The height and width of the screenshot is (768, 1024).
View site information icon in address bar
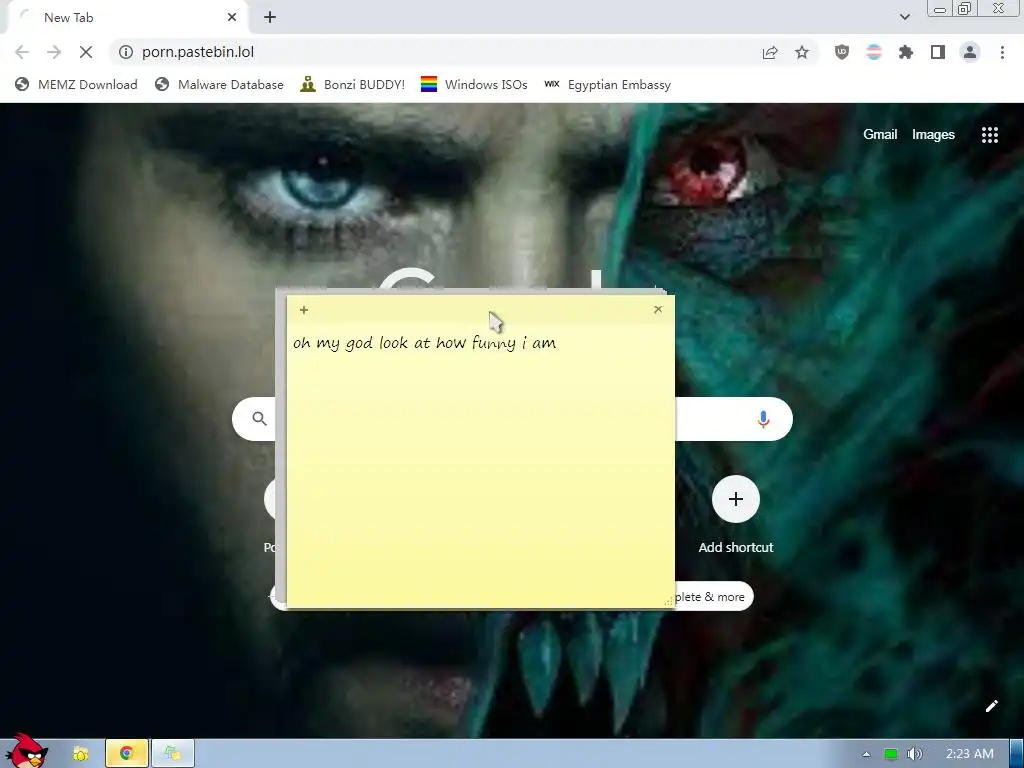coord(126,52)
